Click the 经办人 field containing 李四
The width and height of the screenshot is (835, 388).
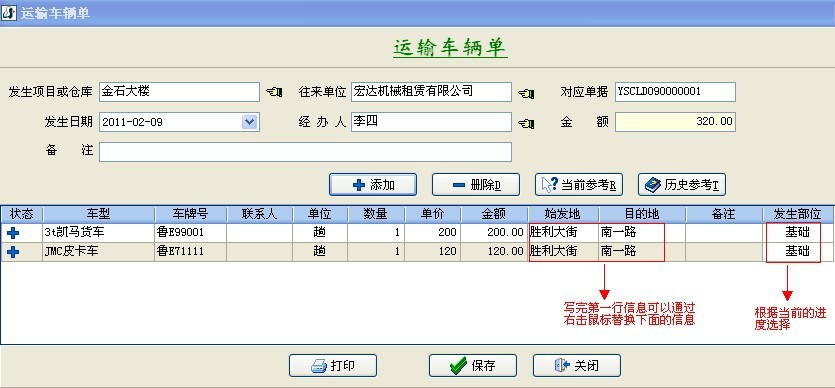coord(431,122)
